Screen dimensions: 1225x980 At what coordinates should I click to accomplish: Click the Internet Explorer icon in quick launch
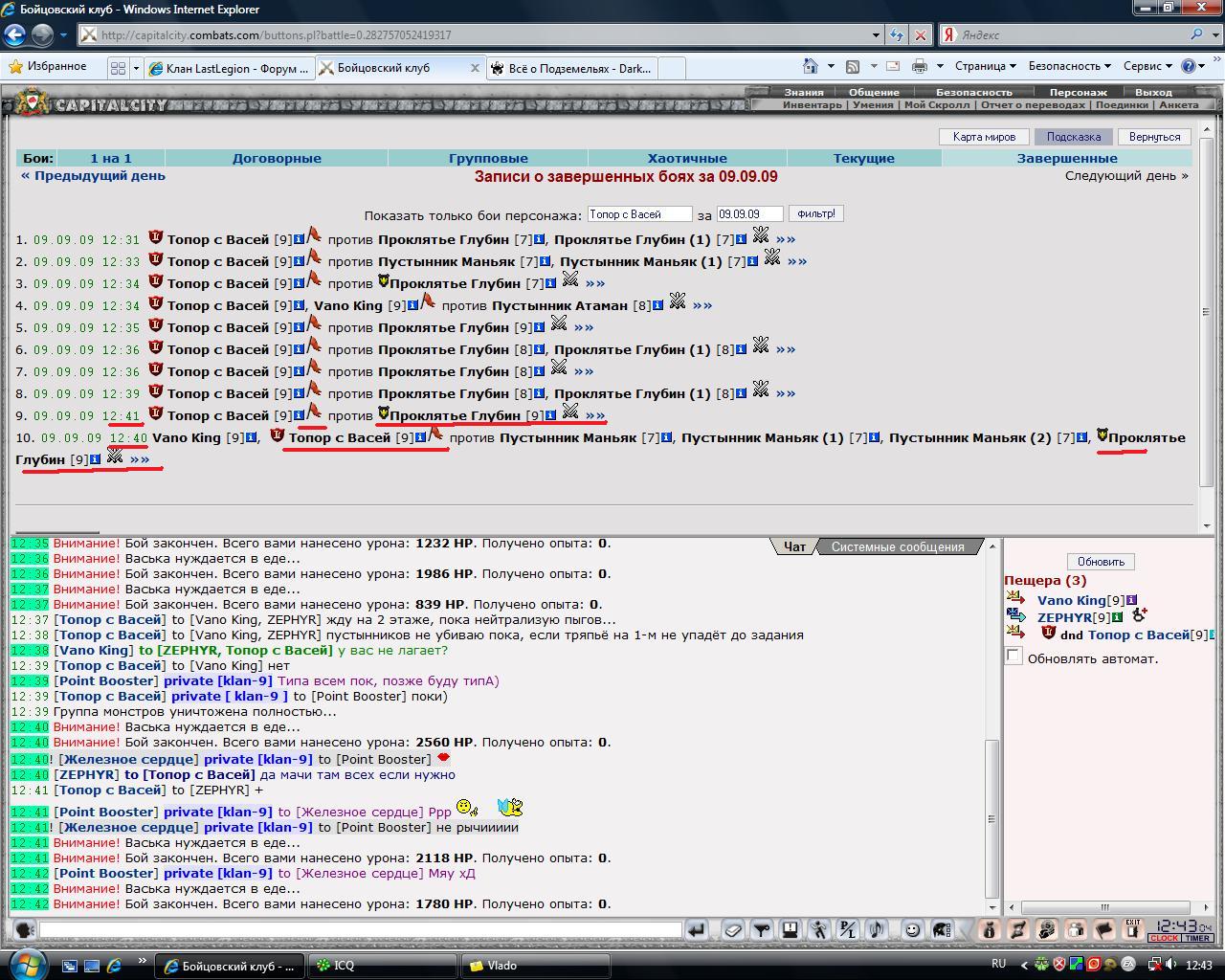114,966
